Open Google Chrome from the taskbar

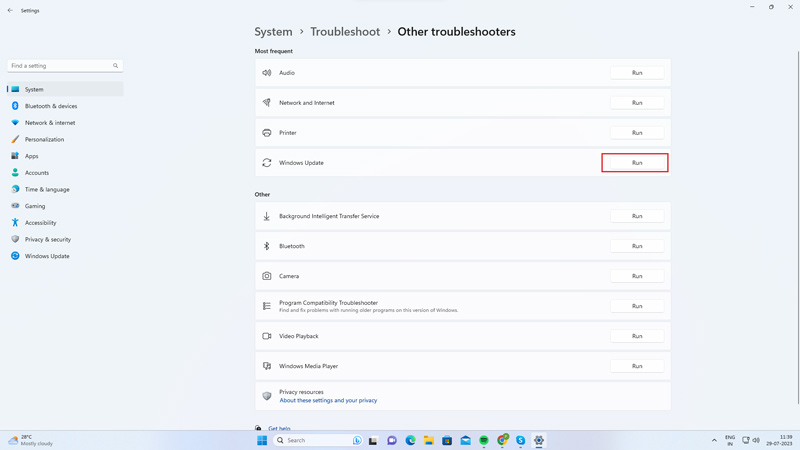coord(502,440)
